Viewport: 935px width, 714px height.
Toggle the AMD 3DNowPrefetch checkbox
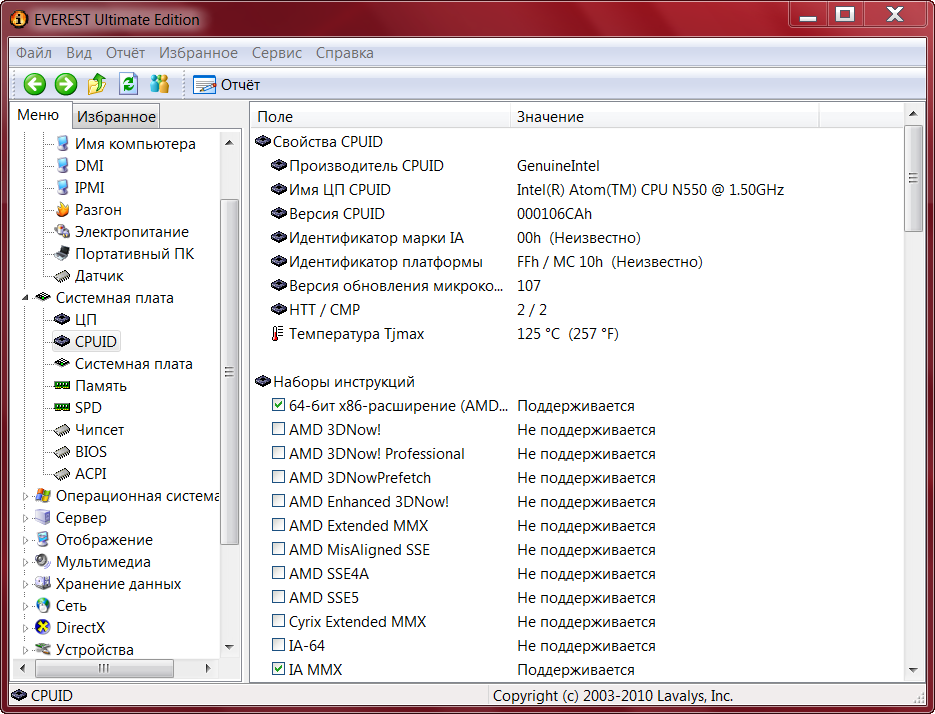[x=278, y=476]
